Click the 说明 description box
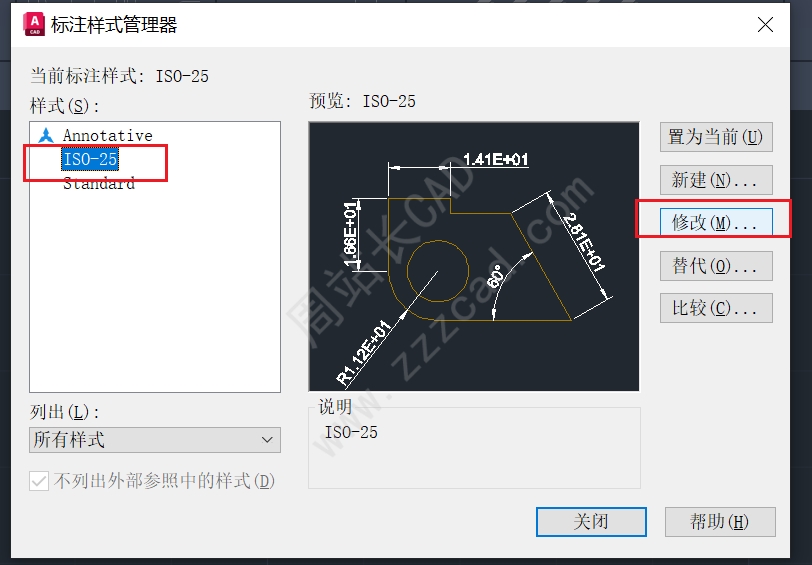This screenshot has width=812, height=565. [474, 448]
